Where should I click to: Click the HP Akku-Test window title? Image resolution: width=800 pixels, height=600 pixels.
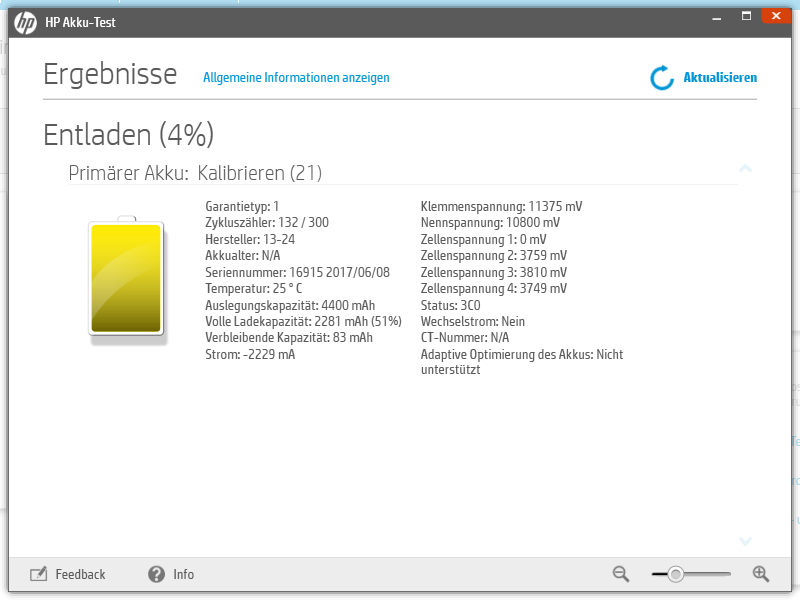(x=80, y=22)
